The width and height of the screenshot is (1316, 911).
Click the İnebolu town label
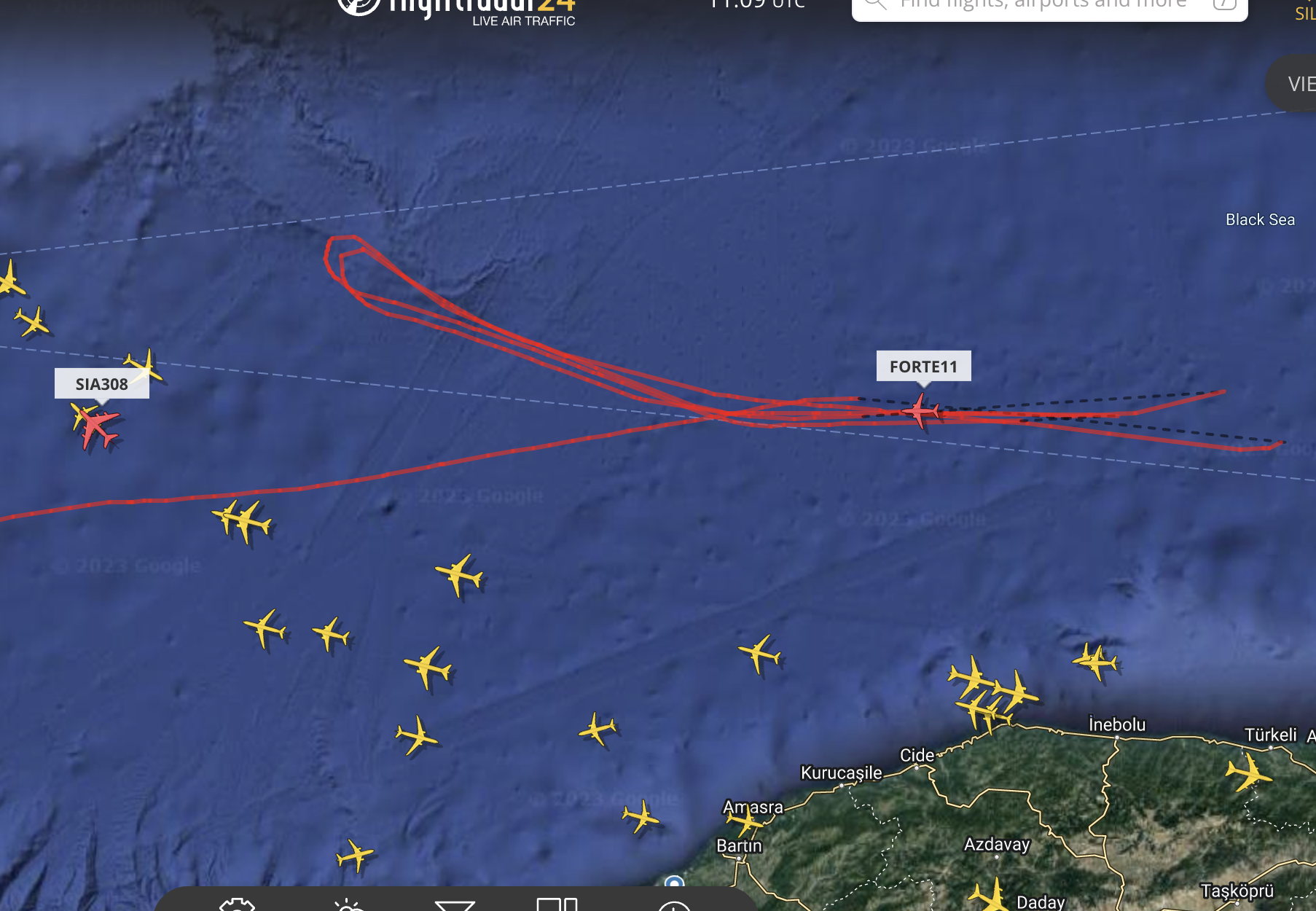pos(1117,724)
